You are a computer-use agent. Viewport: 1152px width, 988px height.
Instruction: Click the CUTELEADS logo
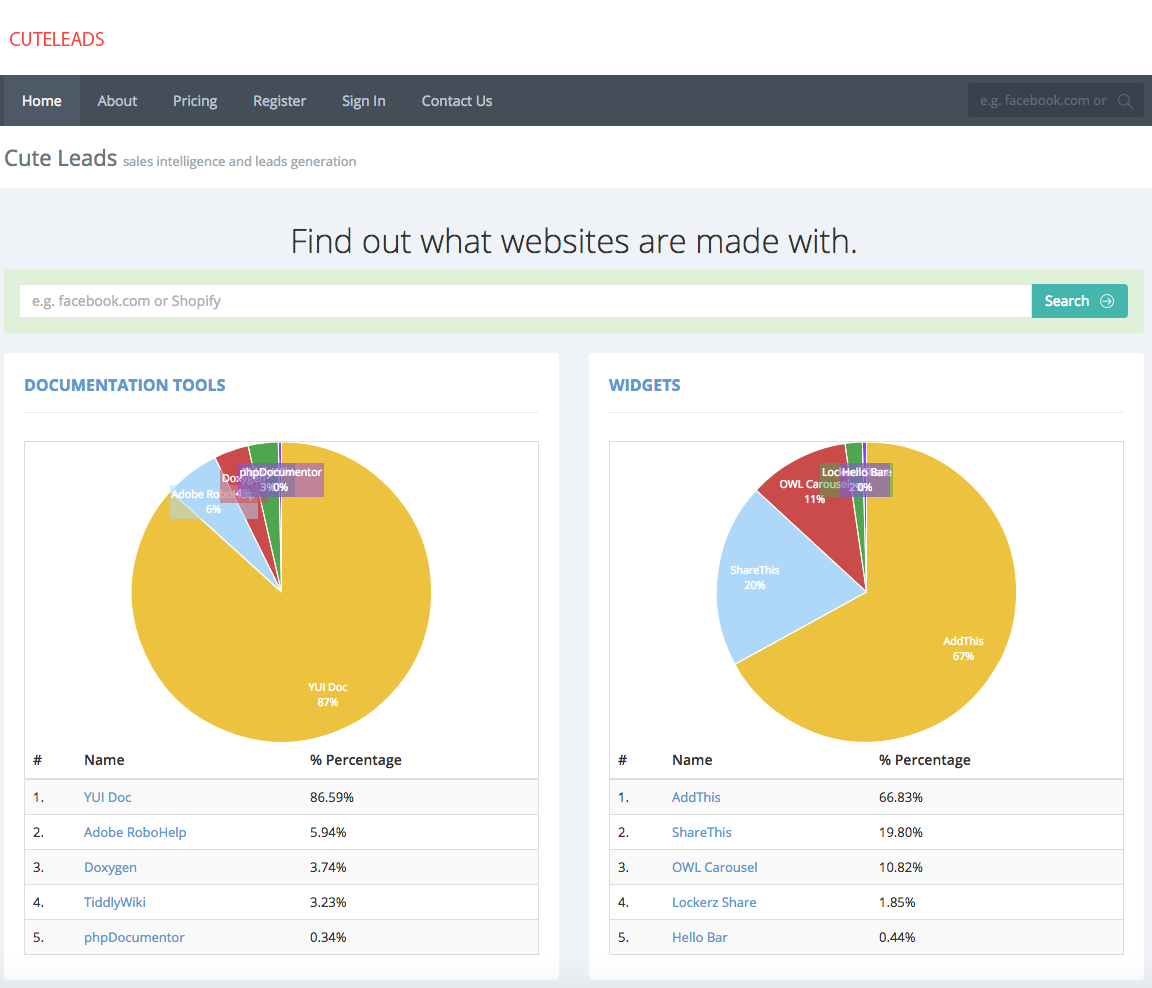(57, 39)
